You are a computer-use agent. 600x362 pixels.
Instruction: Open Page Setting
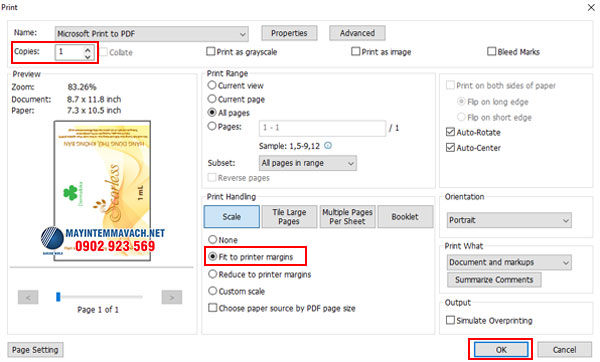[x=35, y=350]
